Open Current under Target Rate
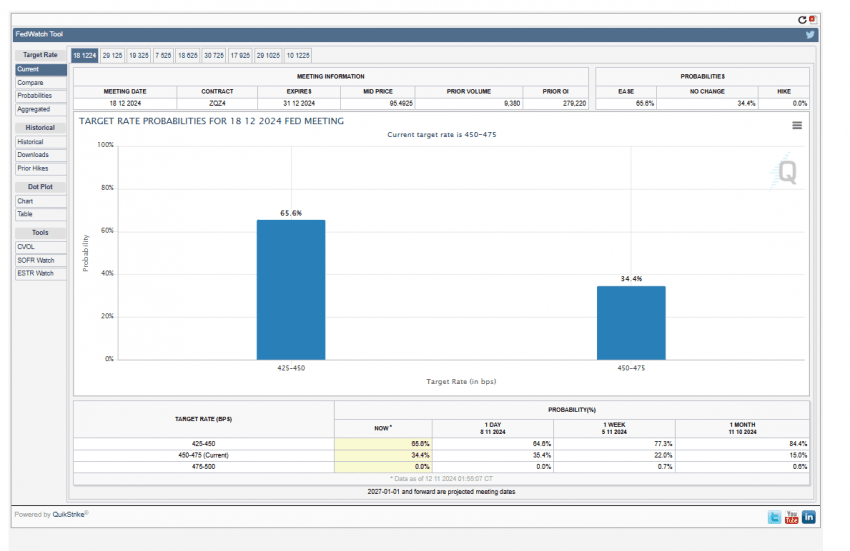Image resolution: width=850 pixels, height=551 pixels. point(41,69)
